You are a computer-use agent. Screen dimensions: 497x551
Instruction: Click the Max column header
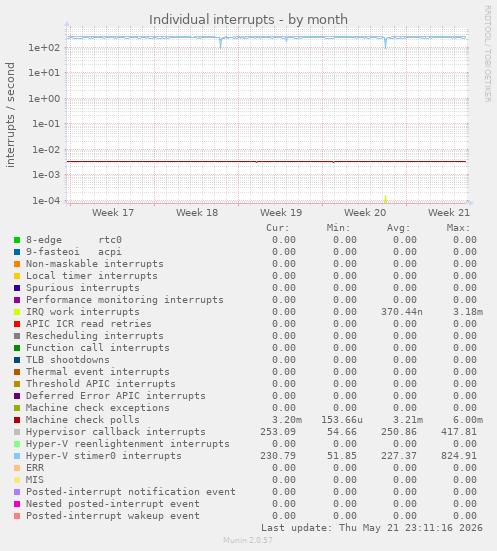459,228
